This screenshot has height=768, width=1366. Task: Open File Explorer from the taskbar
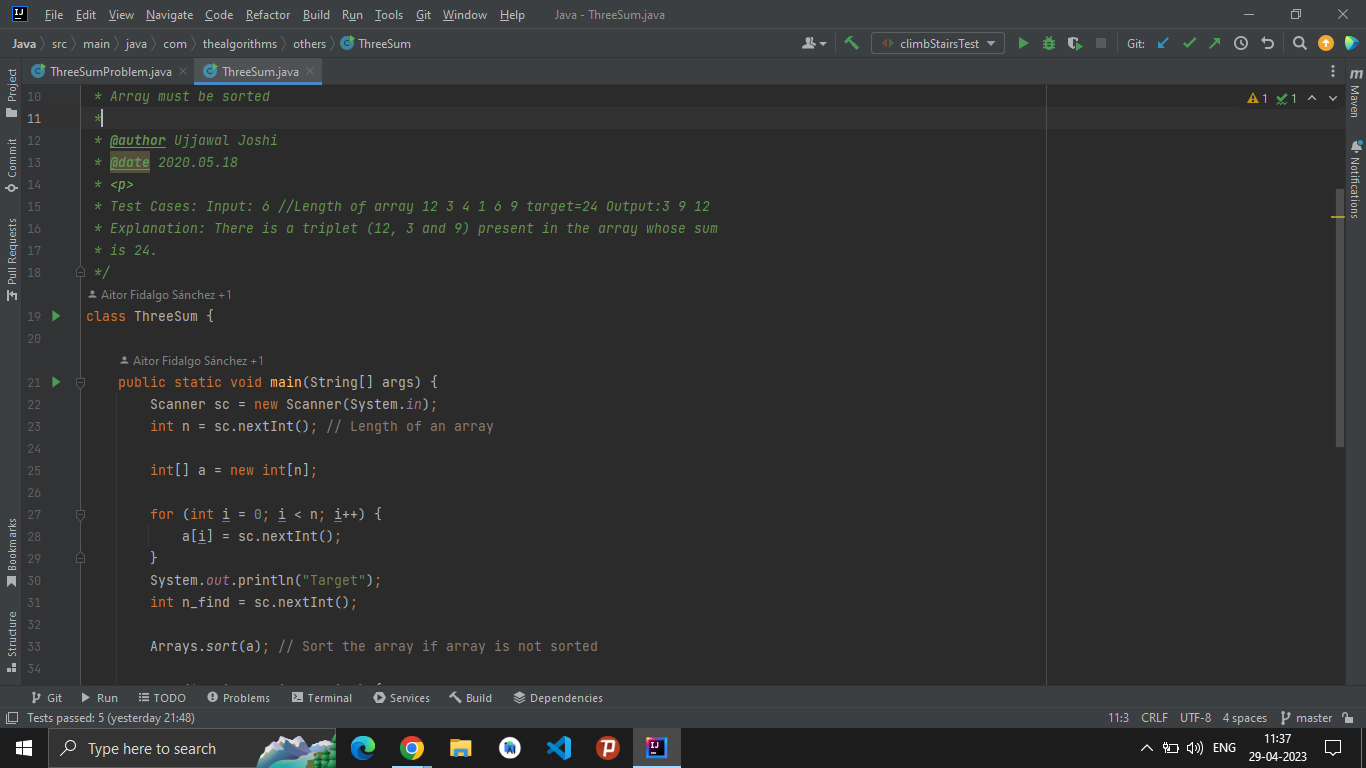[460, 748]
